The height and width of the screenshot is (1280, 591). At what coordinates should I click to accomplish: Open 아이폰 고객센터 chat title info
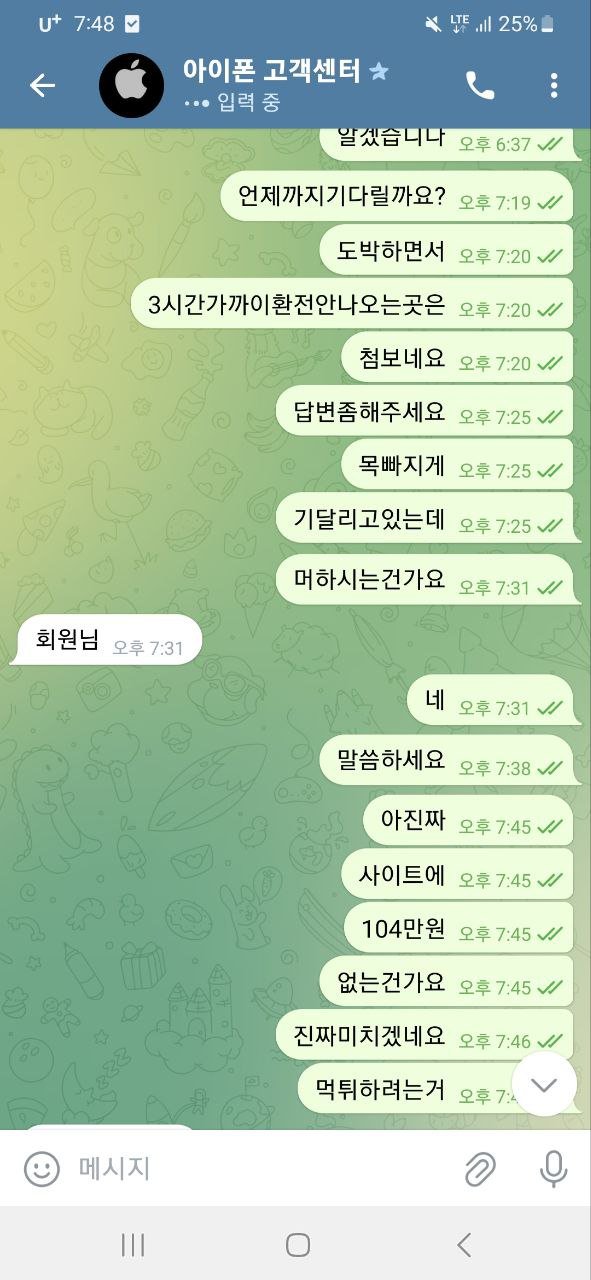click(x=271, y=71)
